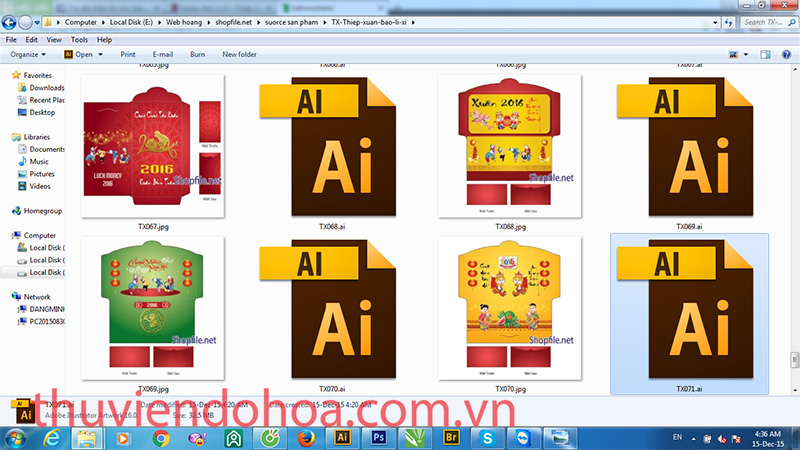Screen dimensions: 800x450
Task: Open Firefox from the taskbar
Action: [x=306, y=438]
